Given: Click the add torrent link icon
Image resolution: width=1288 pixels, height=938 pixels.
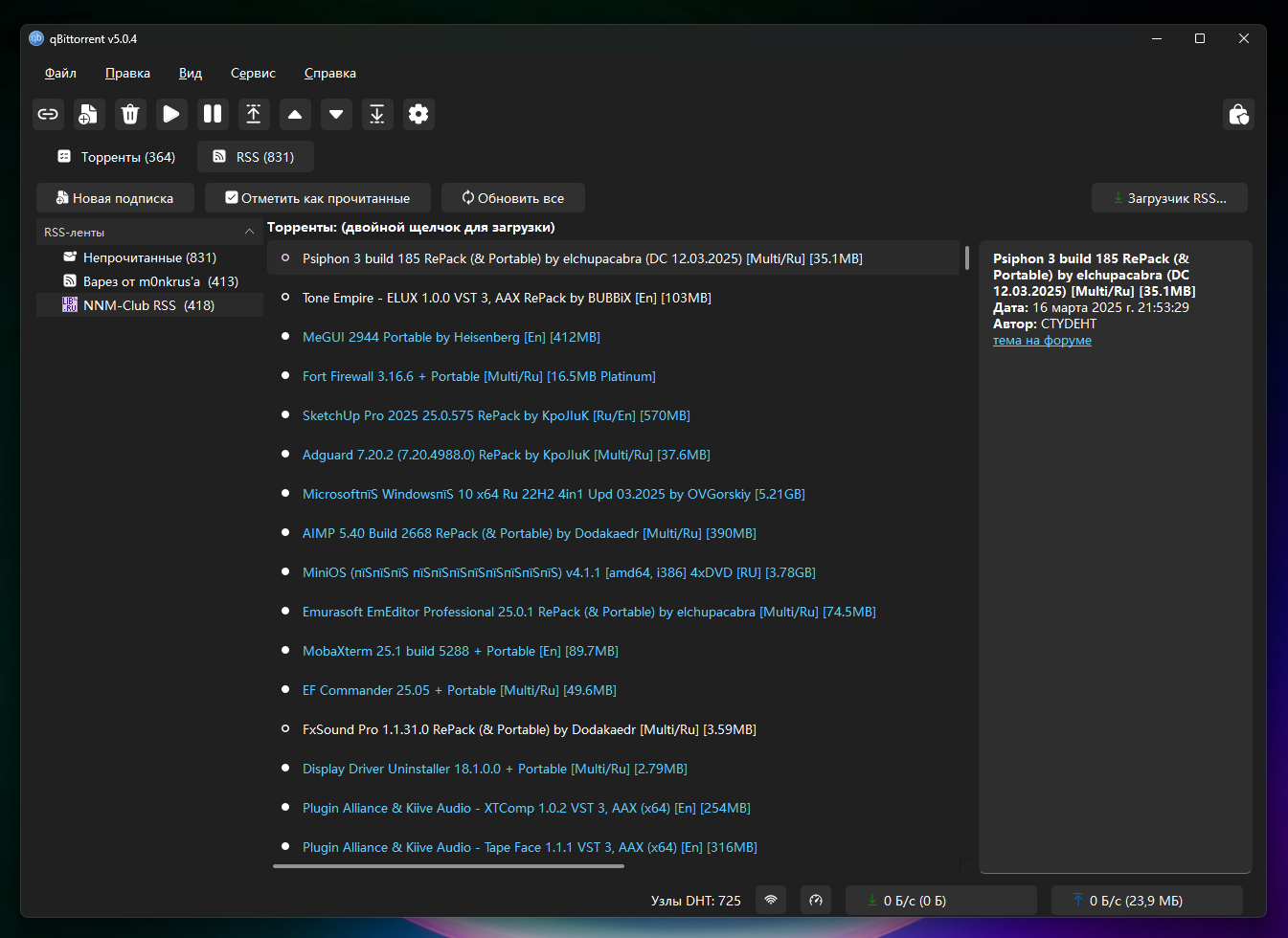Looking at the screenshot, I should [x=48, y=114].
